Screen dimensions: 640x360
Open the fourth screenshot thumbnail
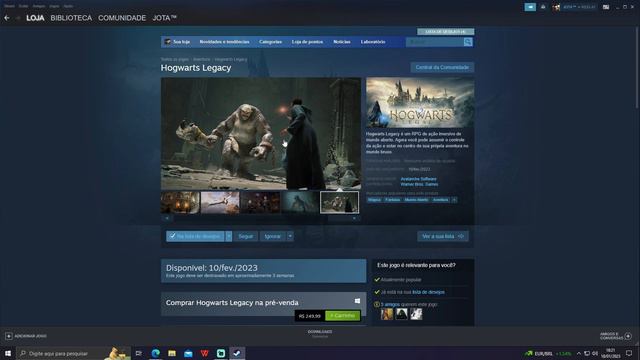point(300,202)
